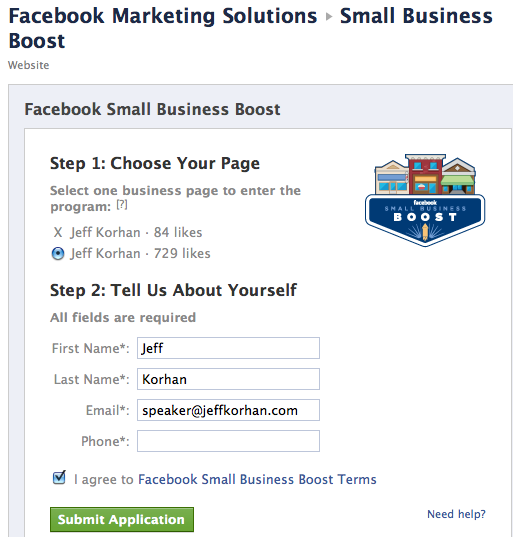Open Facebook Marketing Solutions breadcrumb link
513x537 pixels.
pos(163,16)
